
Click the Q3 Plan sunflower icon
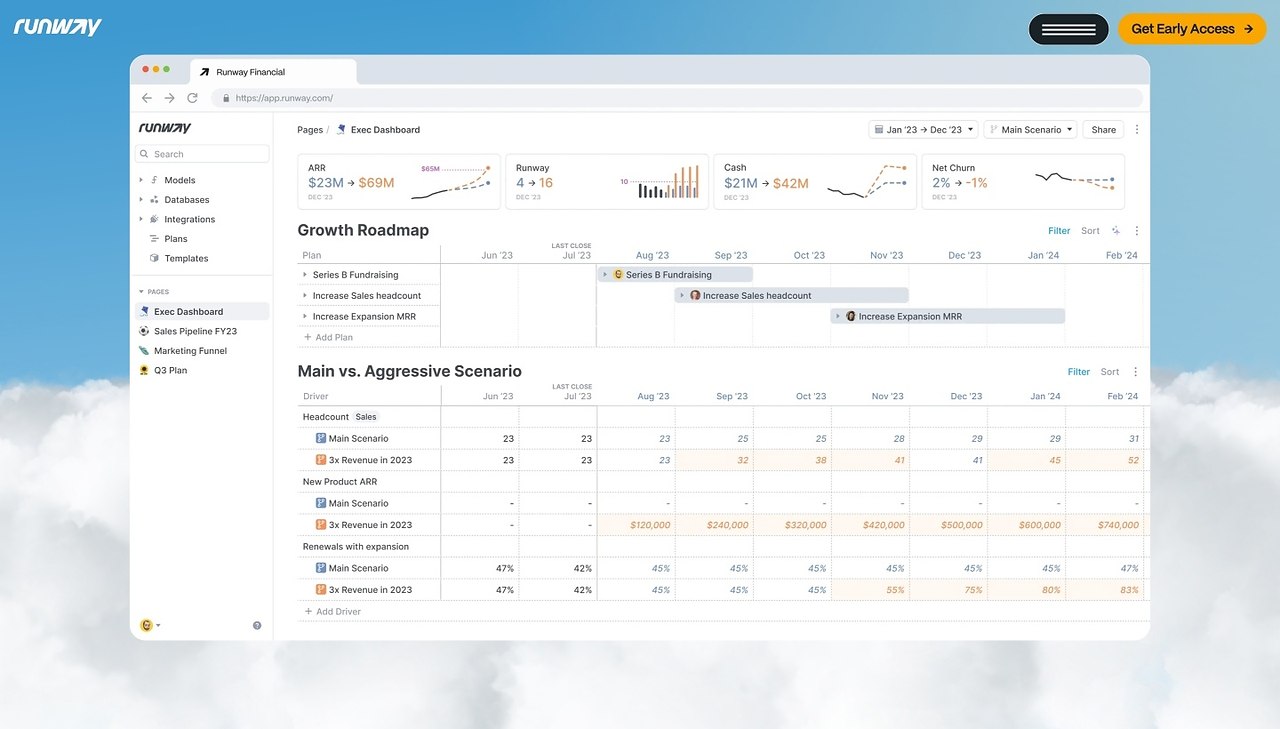click(145, 370)
